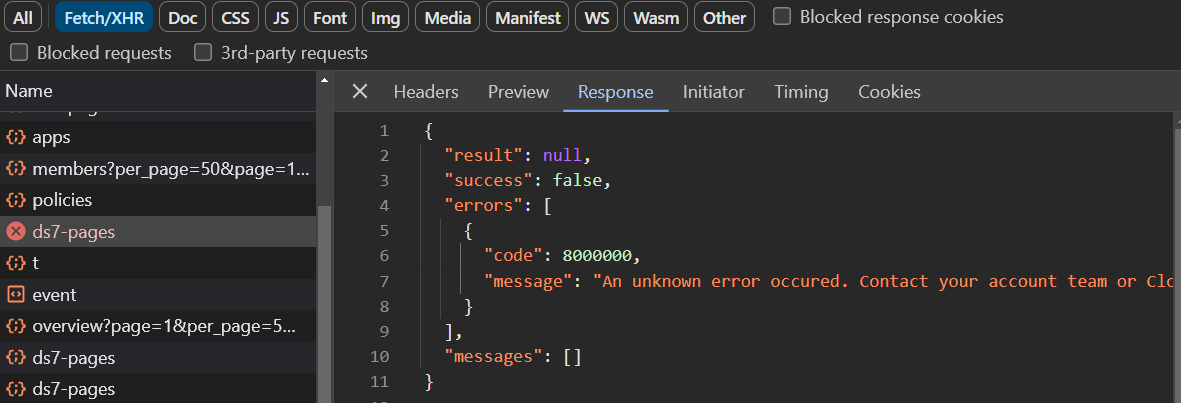This screenshot has height=403, width=1181.
Task: Click the policies request JSON icon
Action: point(16,200)
